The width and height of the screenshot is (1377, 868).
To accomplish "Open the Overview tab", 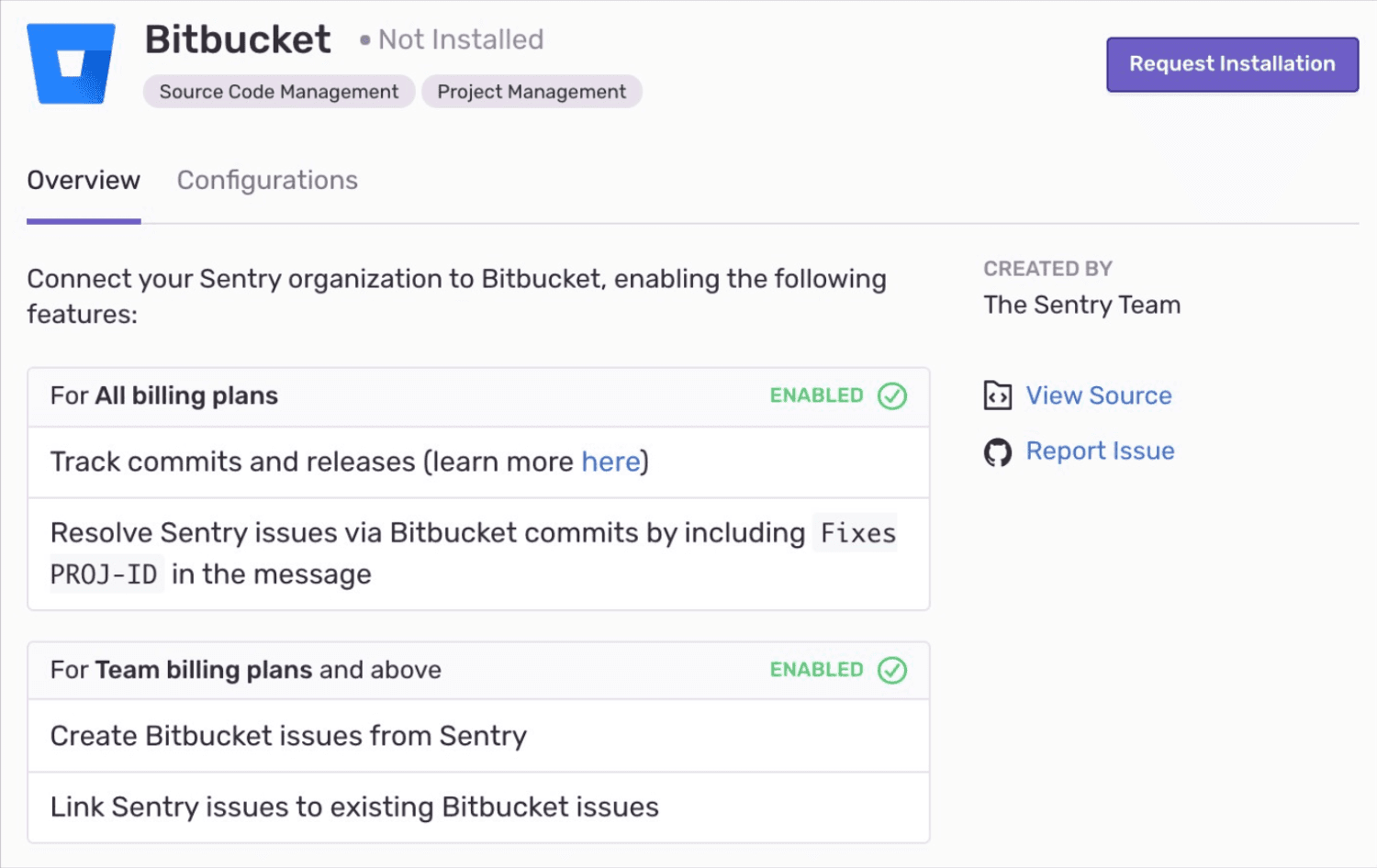I will click(83, 180).
